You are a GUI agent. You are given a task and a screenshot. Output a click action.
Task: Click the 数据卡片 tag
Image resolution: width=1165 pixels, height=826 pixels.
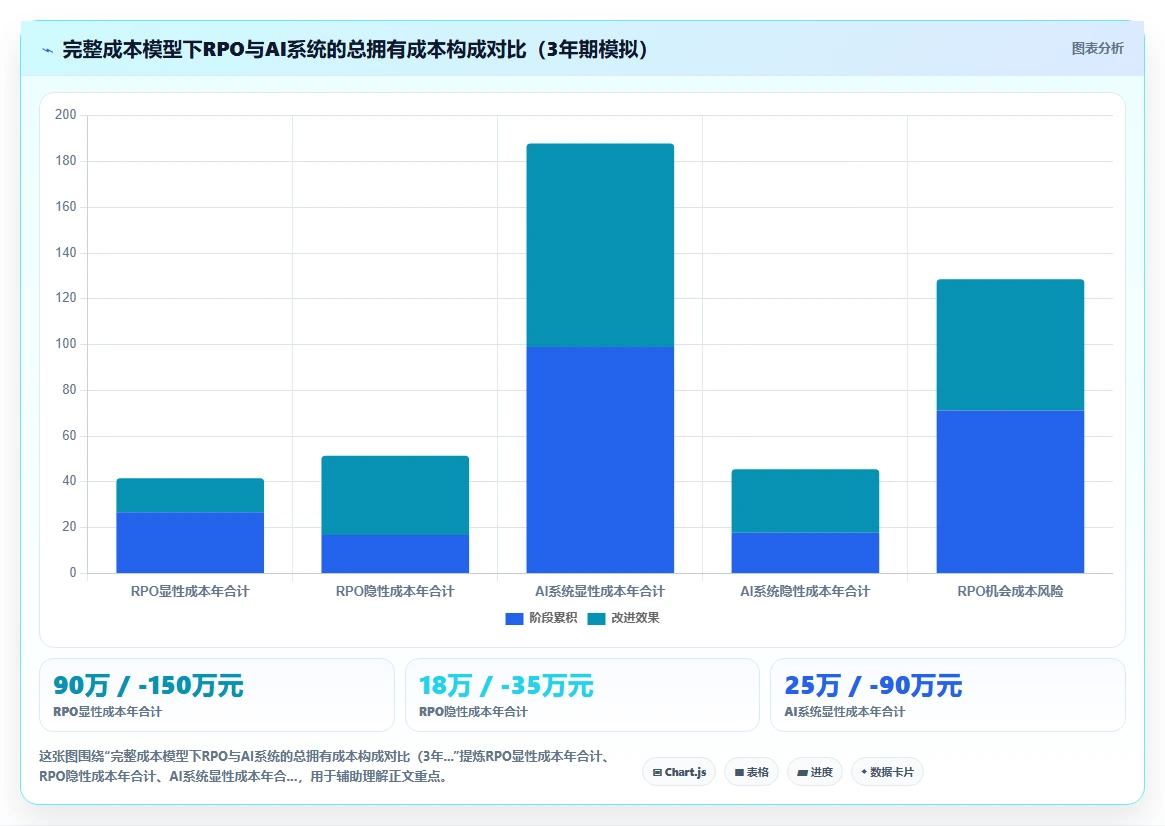point(887,772)
